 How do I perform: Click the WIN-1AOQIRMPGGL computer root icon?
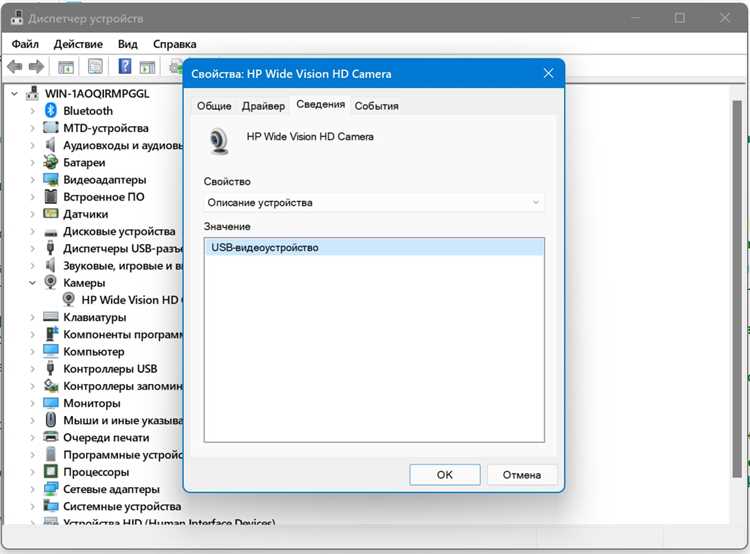point(33,93)
